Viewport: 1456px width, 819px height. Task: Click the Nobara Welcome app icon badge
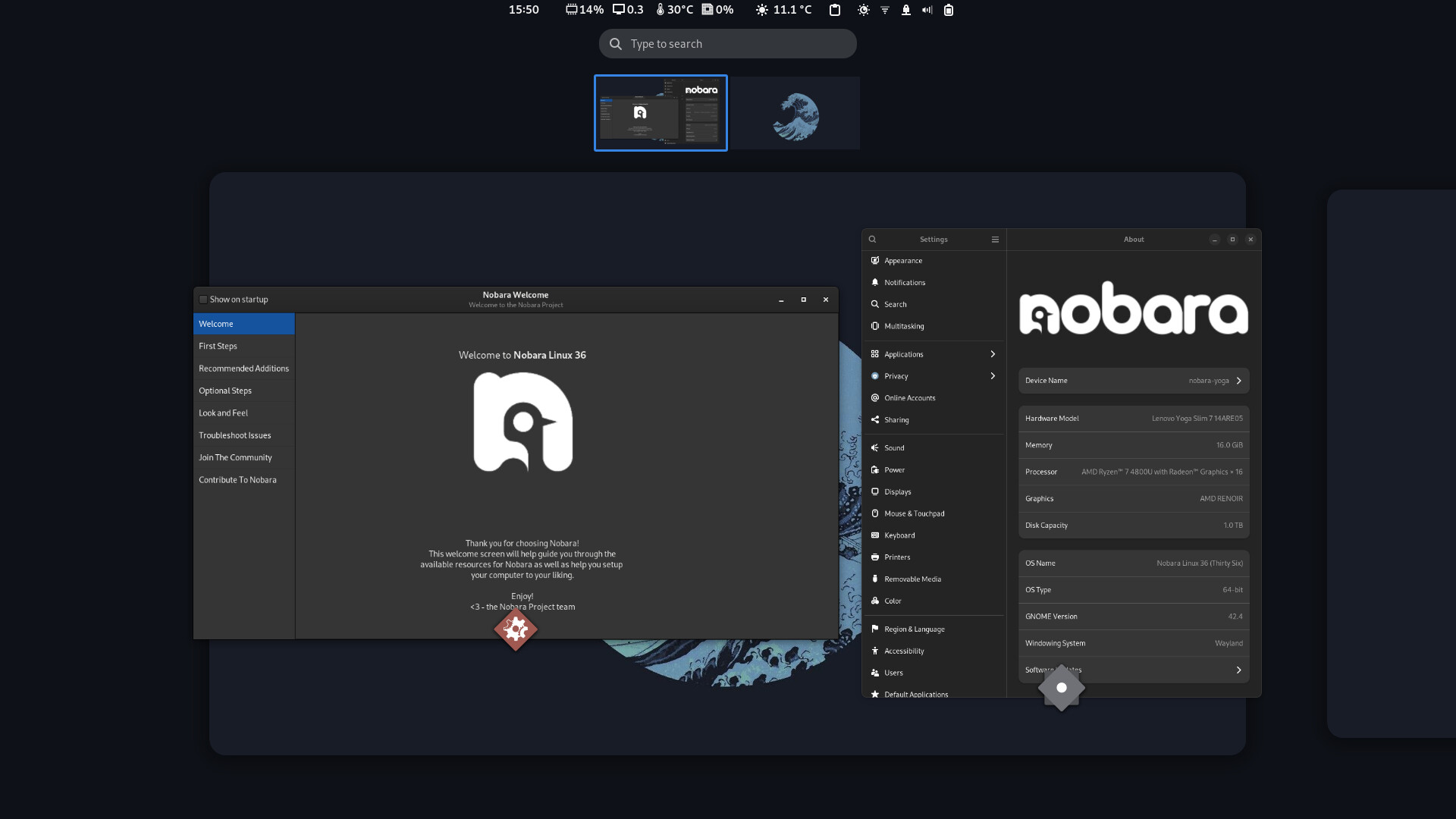tap(516, 629)
